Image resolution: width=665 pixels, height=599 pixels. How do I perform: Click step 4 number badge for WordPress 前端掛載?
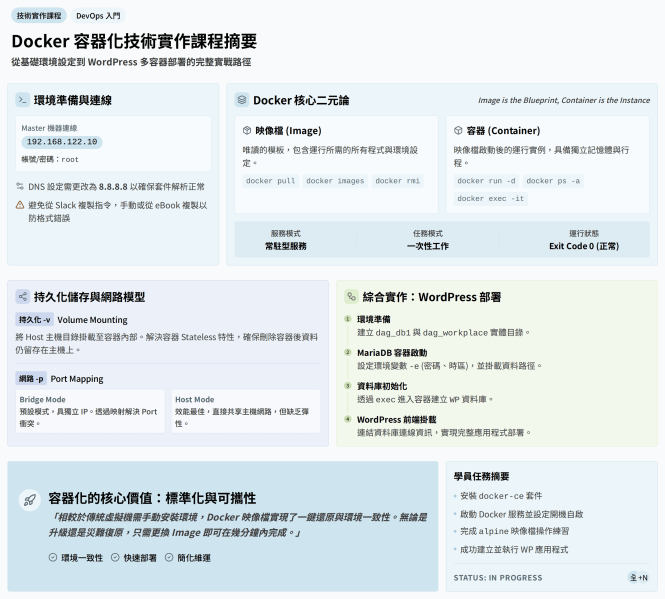point(348,420)
